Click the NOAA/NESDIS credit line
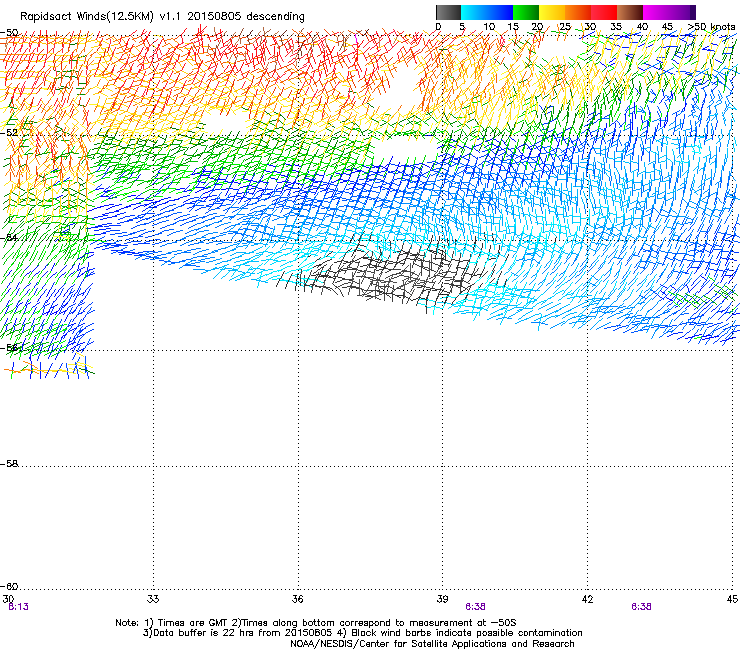The width and height of the screenshot is (740, 650). click(x=432, y=643)
